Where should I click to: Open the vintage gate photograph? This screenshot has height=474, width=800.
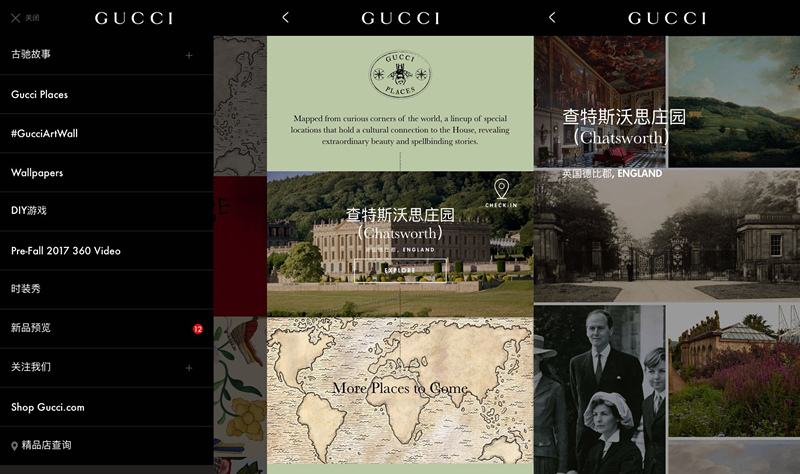[x=667, y=236]
